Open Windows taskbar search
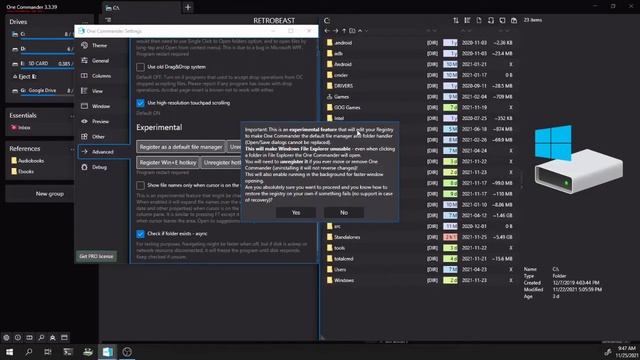The width and height of the screenshot is (640, 360). coord(29,352)
